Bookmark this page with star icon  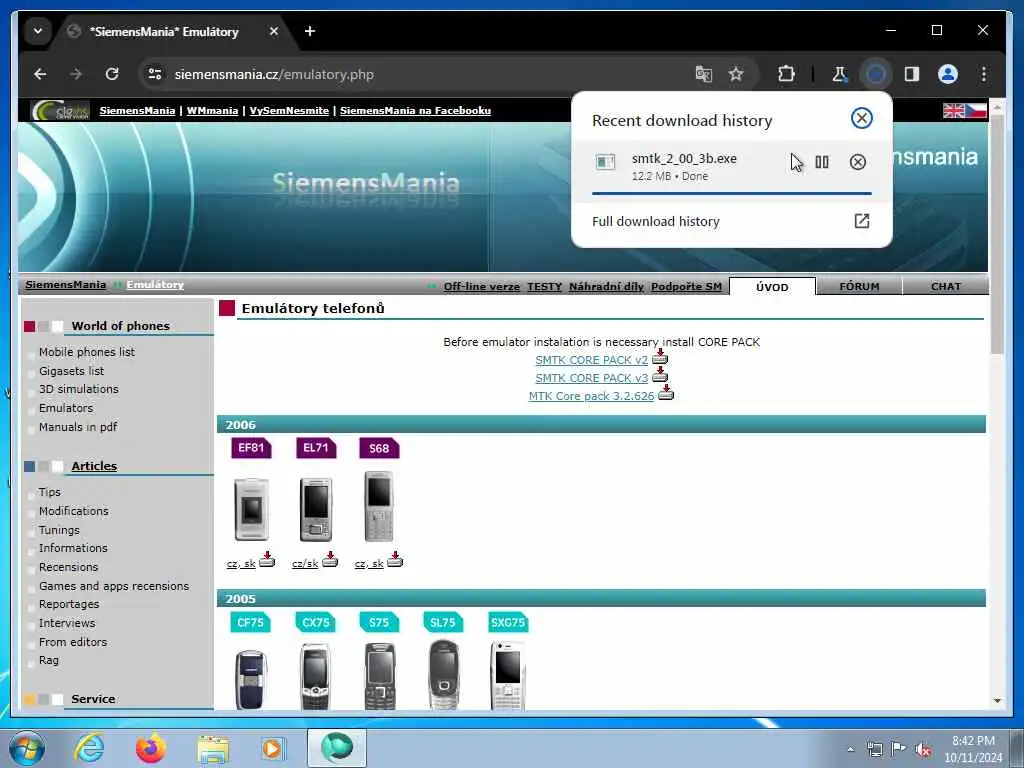click(x=736, y=74)
